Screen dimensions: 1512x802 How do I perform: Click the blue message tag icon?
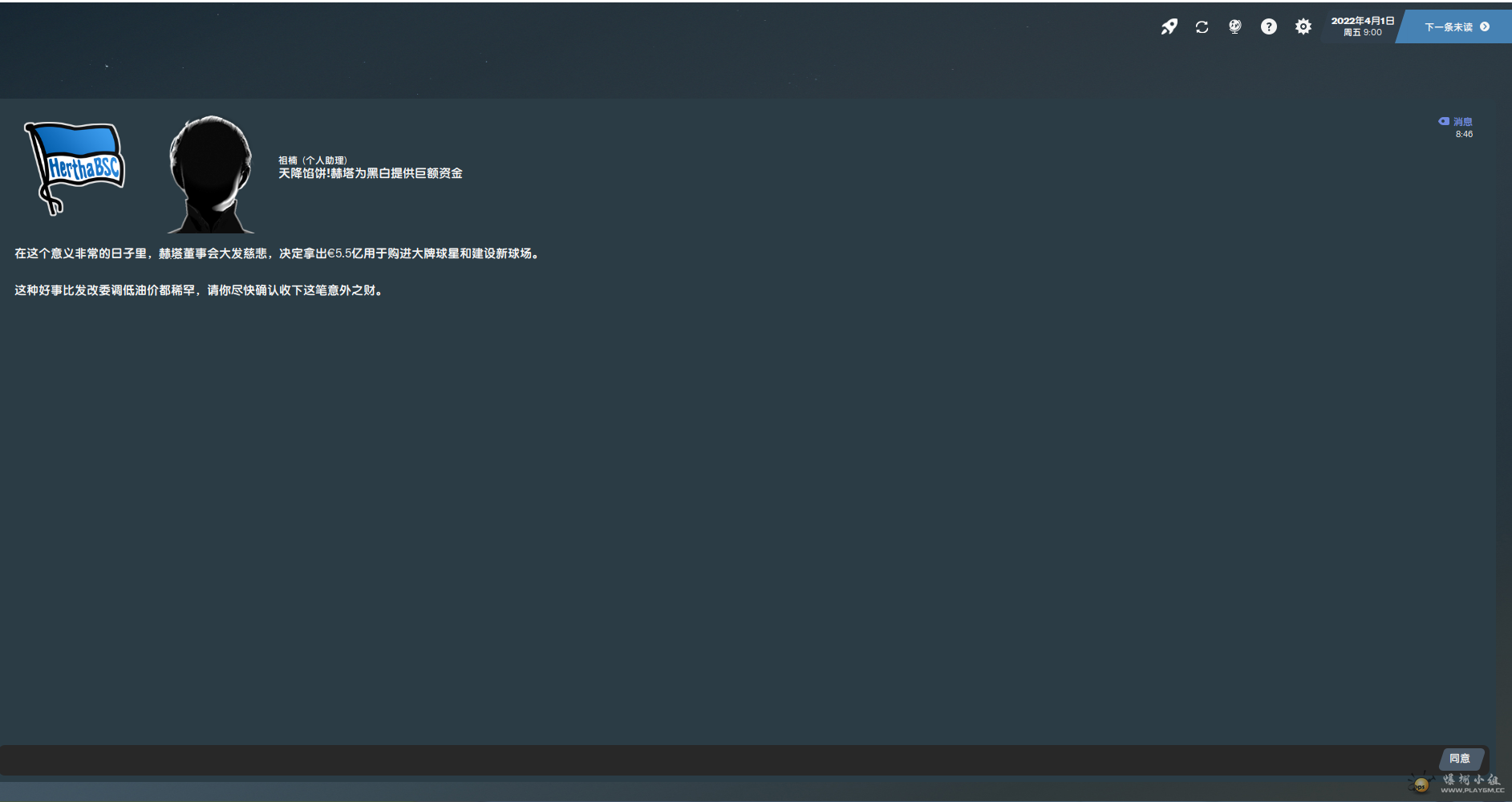click(x=1444, y=121)
